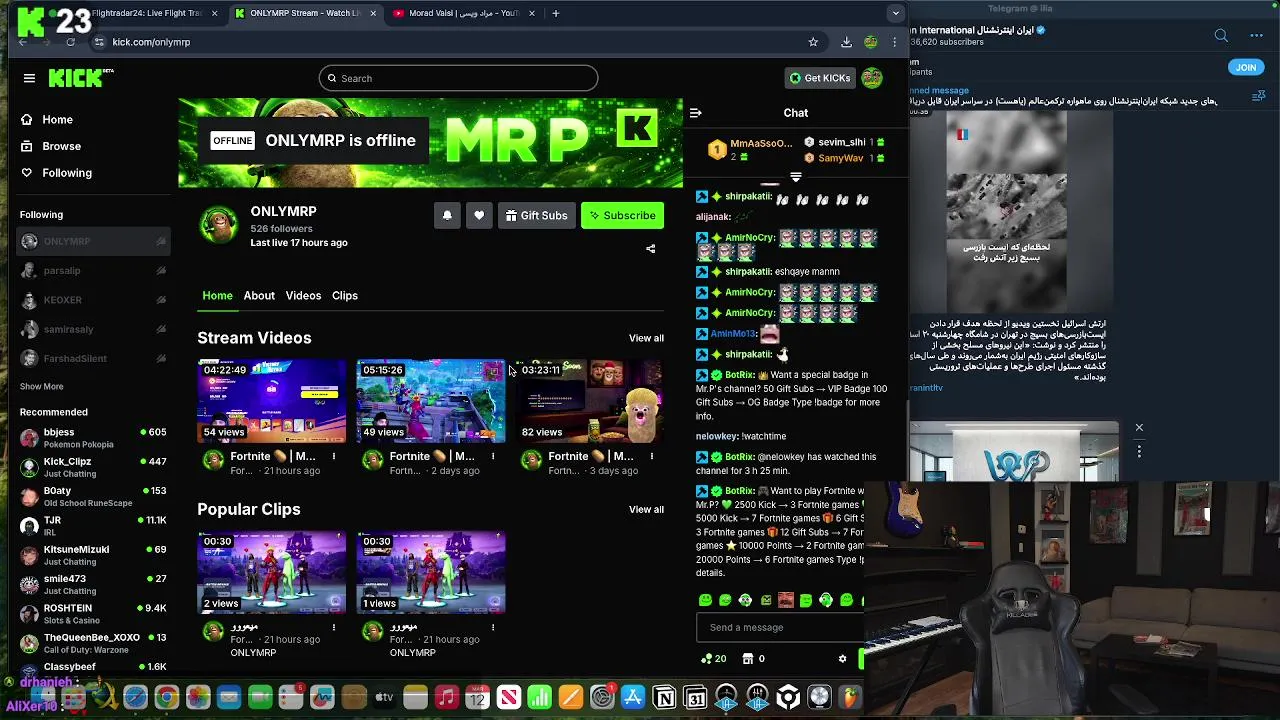The image size is (1280, 720).
Task: Launch Apple TV from the dock
Action: coord(384,698)
